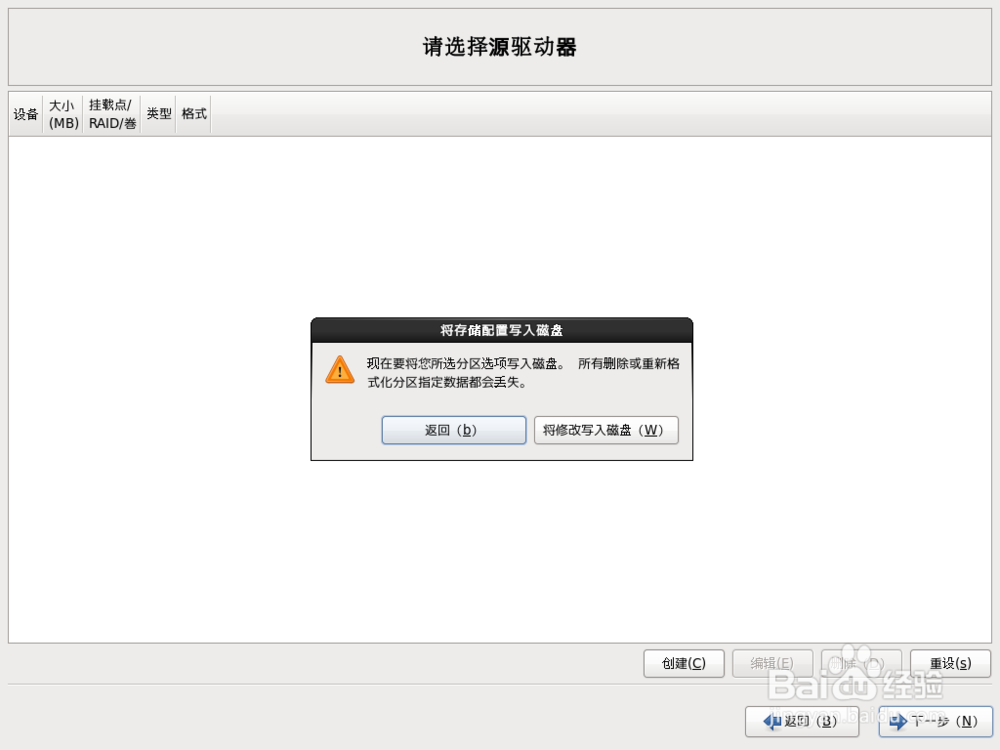Click the 格式 column header
The width and height of the screenshot is (1000, 750).
(192, 113)
